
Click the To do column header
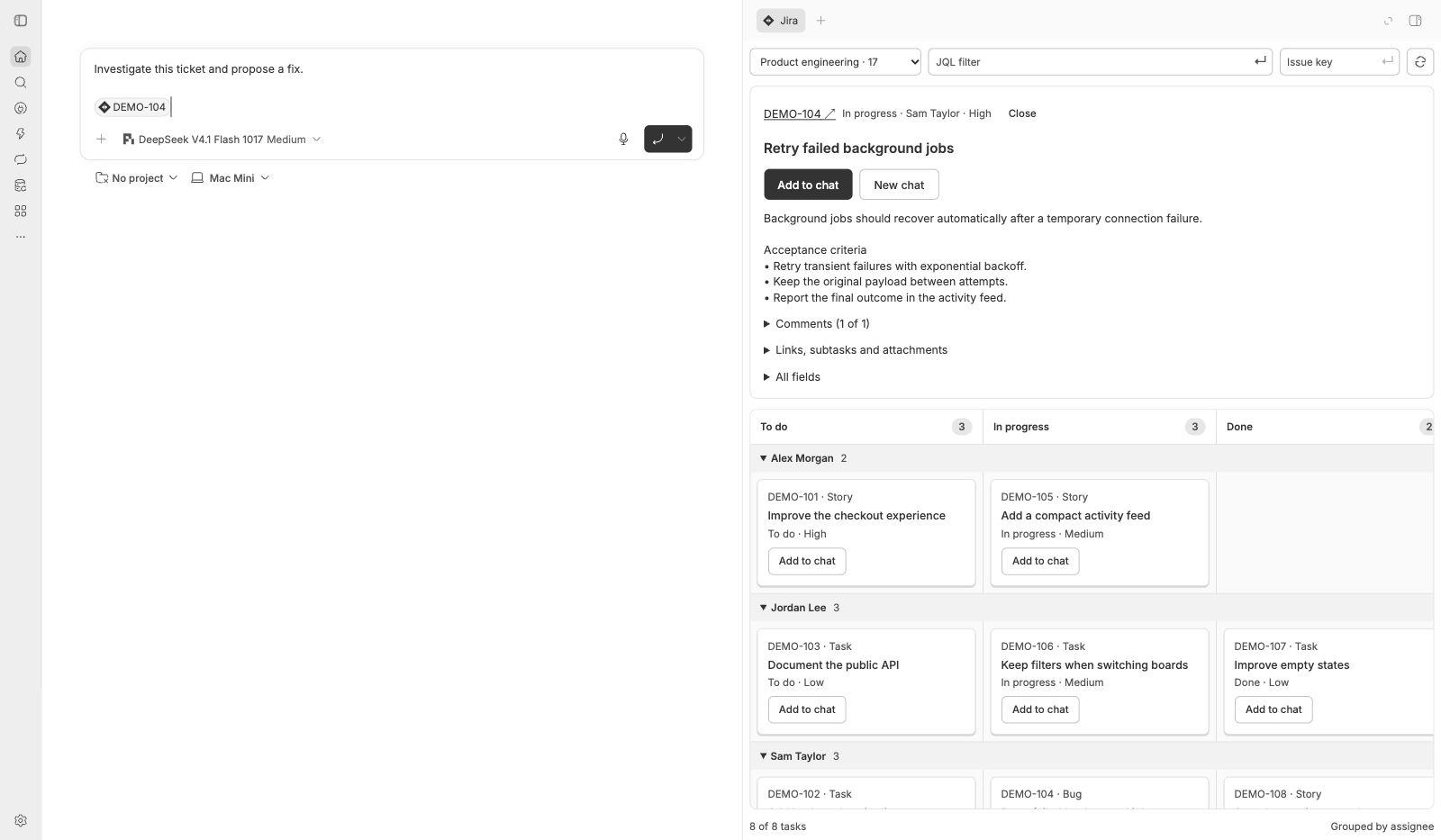tap(866, 427)
